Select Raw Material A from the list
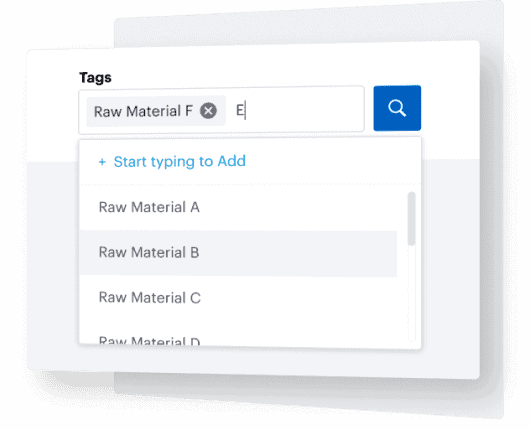The height and width of the screenshot is (430, 530). point(238,207)
